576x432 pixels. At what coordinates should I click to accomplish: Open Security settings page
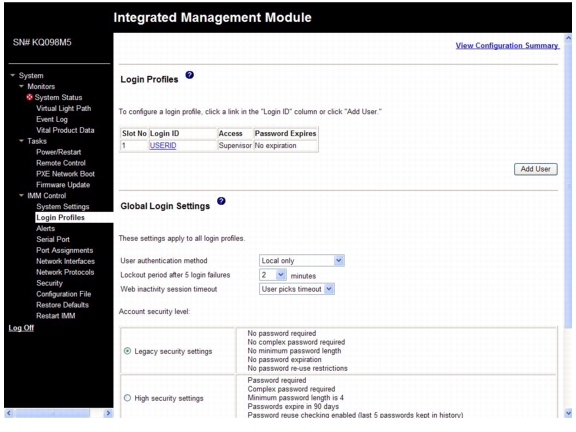[49, 283]
